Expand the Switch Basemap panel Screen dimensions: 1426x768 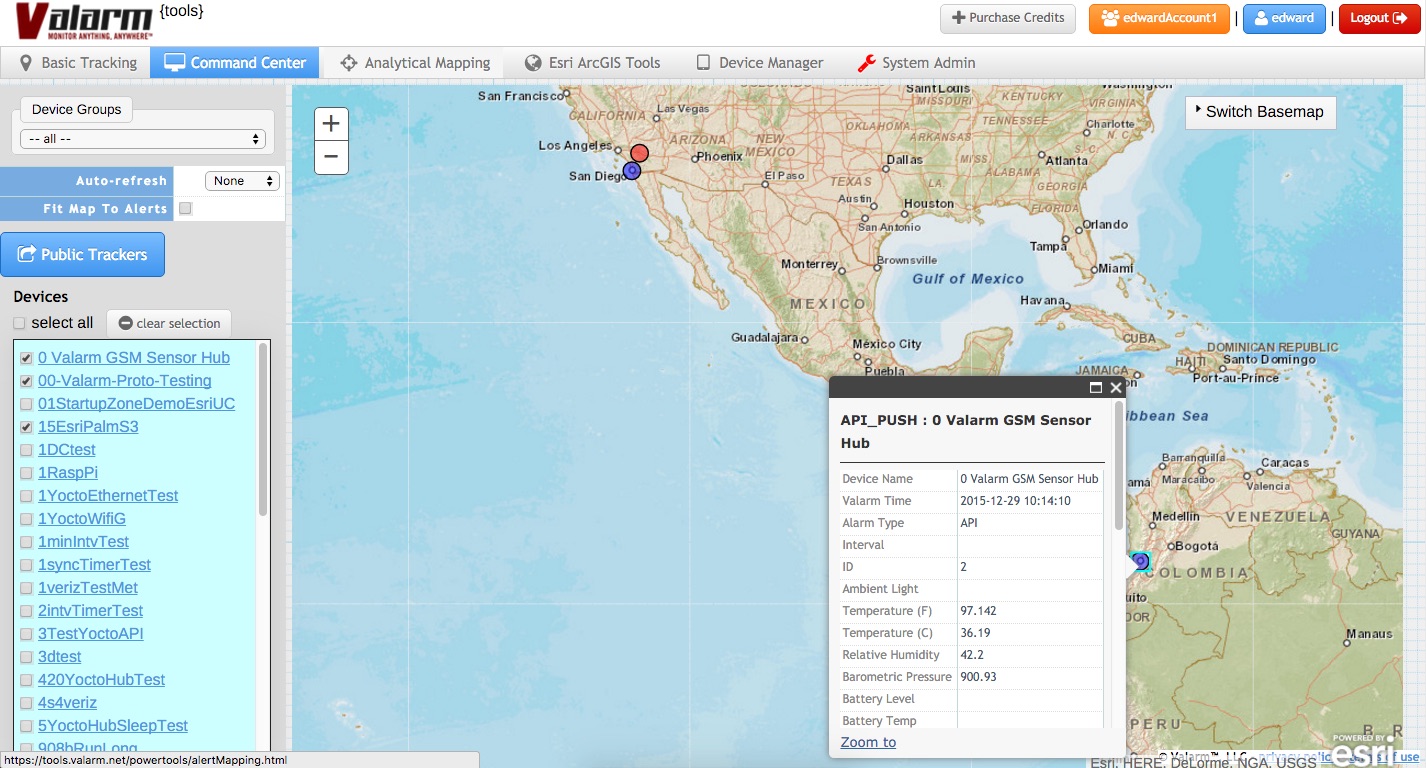click(x=1260, y=112)
